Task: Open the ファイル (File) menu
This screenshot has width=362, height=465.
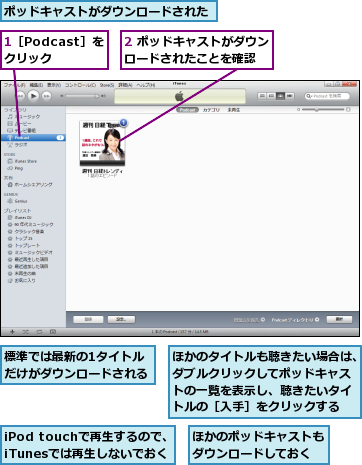Action: click(14, 85)
